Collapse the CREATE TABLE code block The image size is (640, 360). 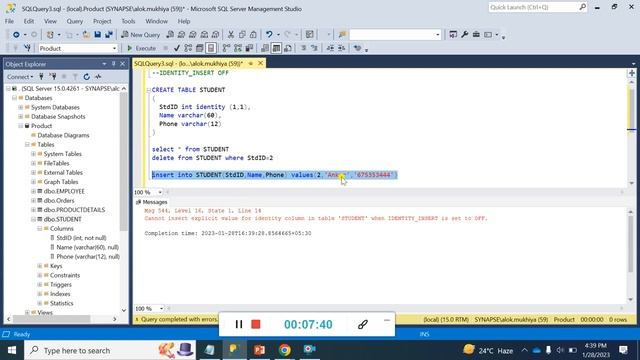point(148,90)
